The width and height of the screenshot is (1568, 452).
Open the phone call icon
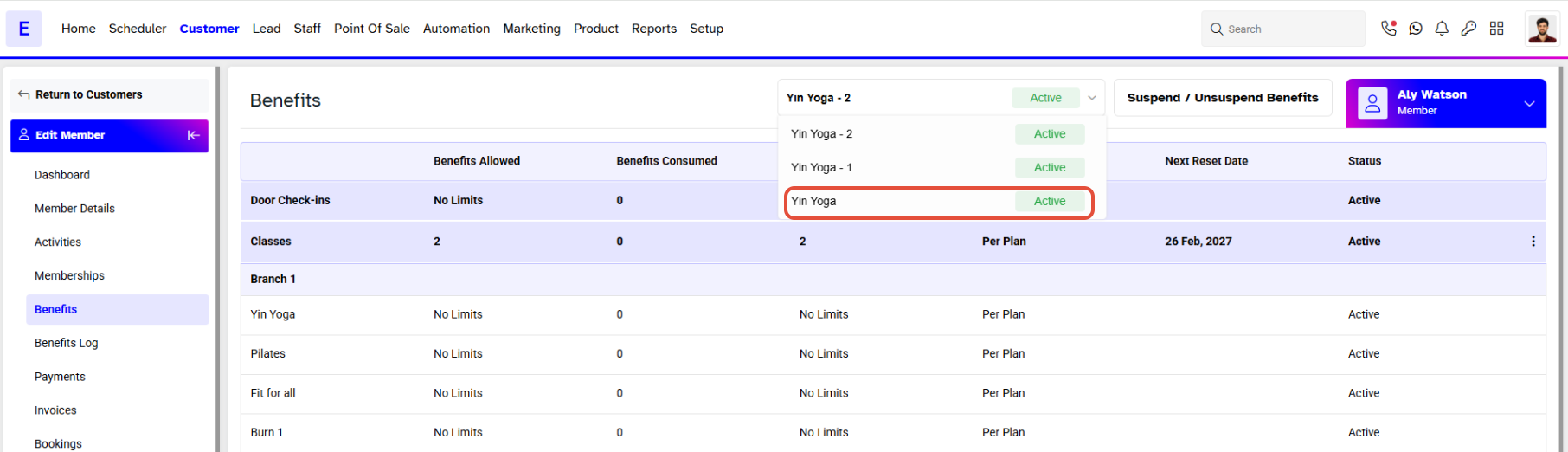[x=1388, y=28]
